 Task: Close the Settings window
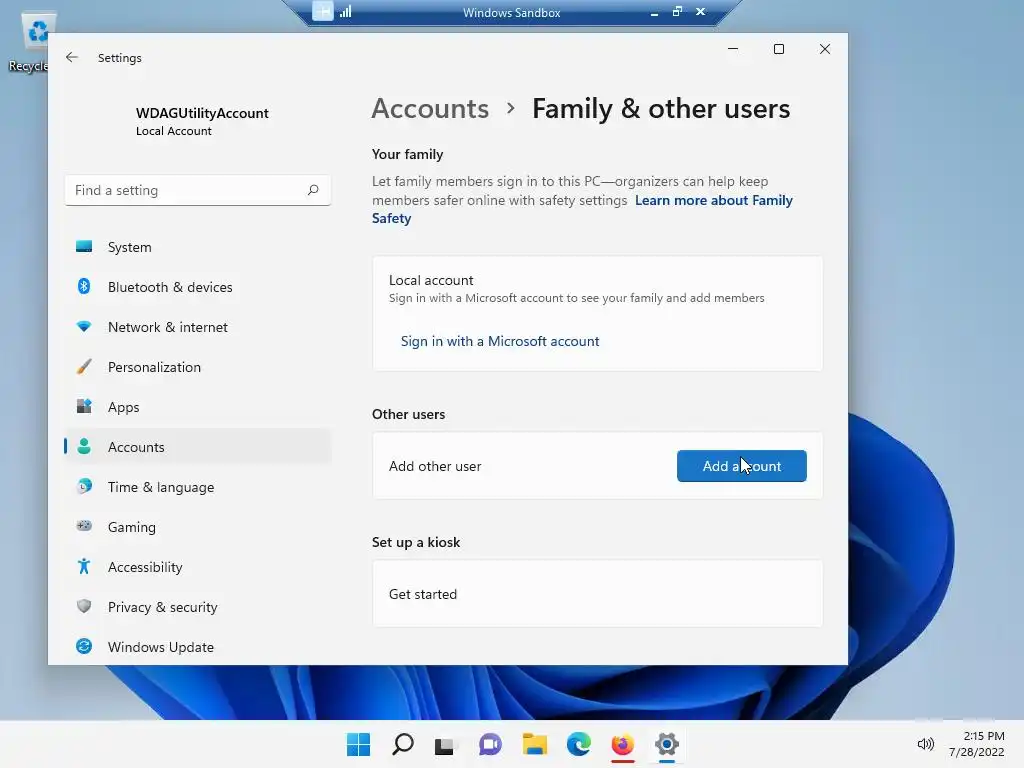click(825, 49)
